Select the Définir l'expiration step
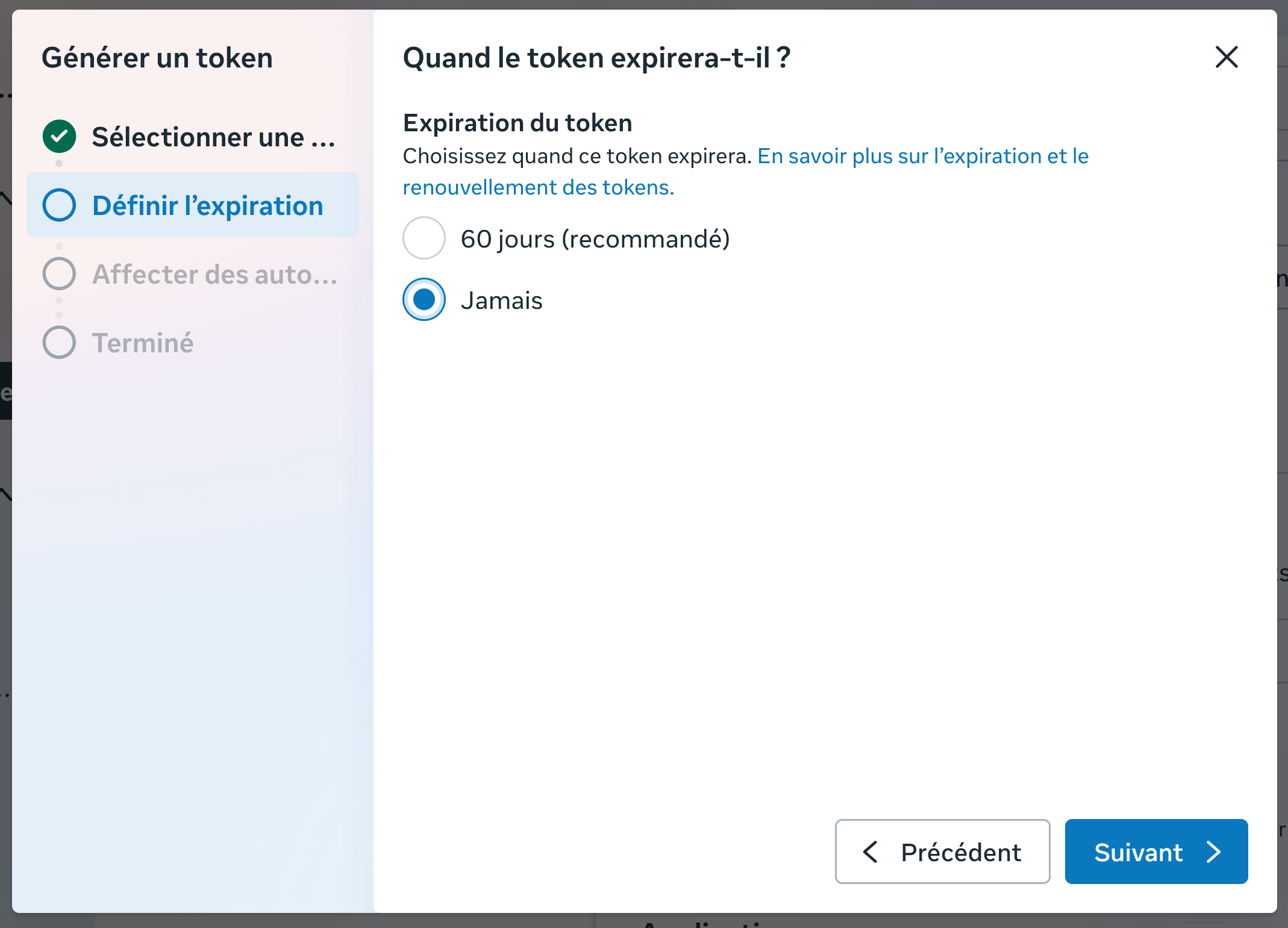The image size is (1288, 928). pyautogui.click(x=193, y=205)
